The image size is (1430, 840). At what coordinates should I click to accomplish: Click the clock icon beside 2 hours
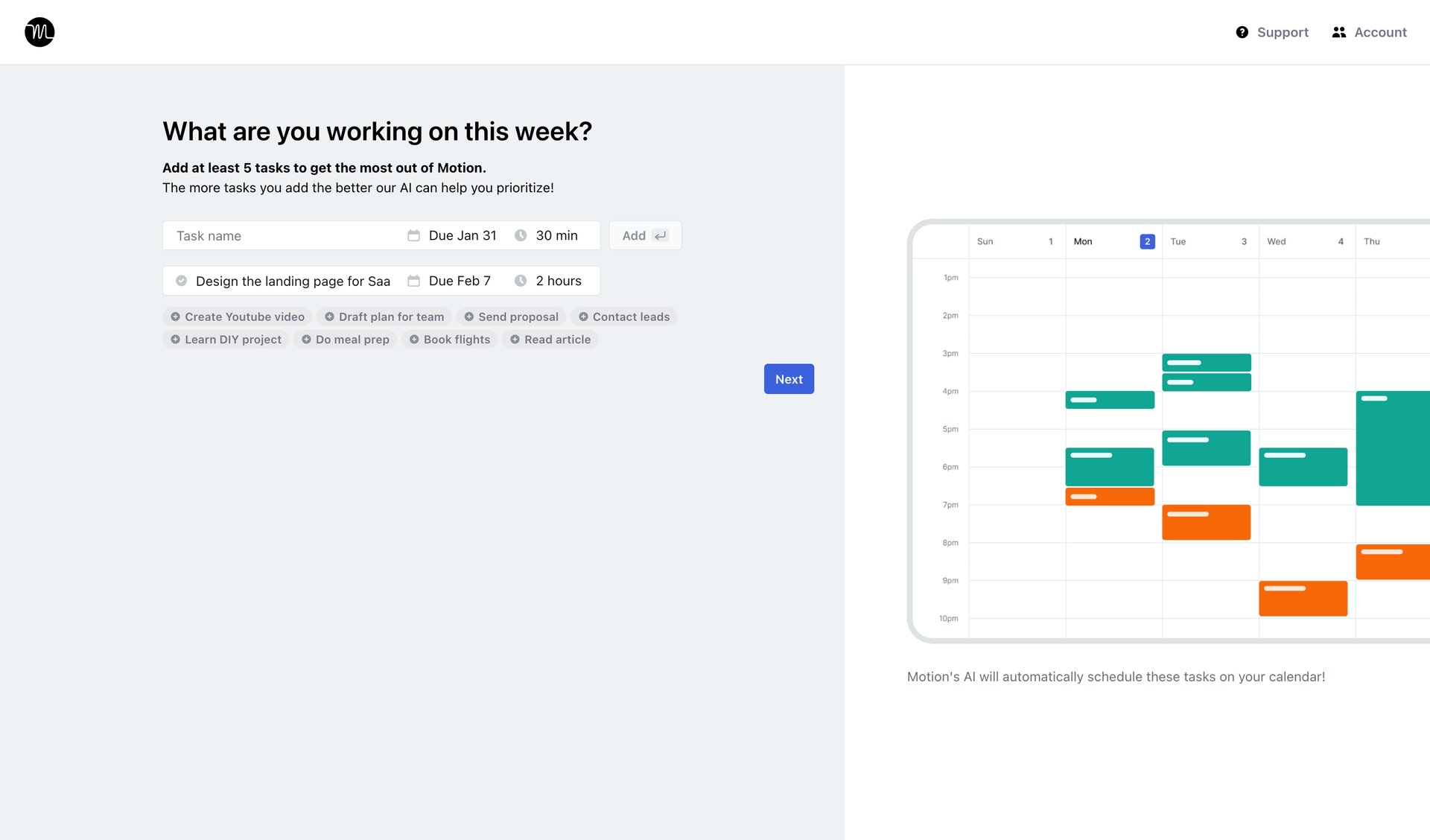click(520, 281)
